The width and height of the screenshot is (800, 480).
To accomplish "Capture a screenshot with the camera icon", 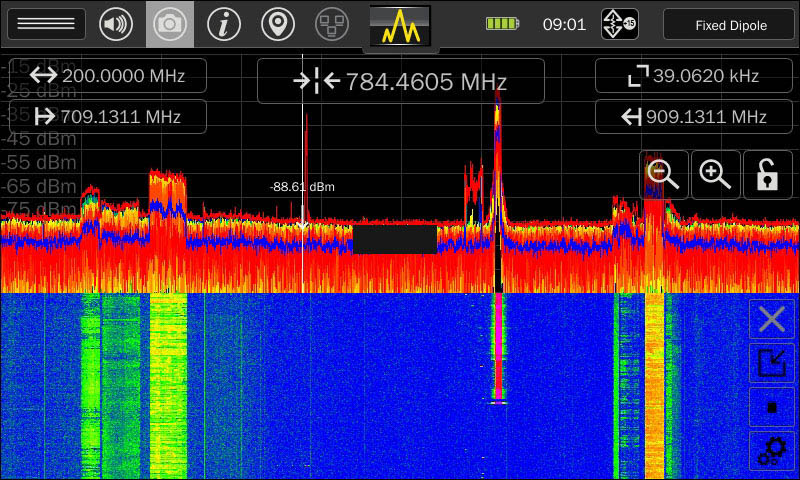I will (x=170, y=24).
